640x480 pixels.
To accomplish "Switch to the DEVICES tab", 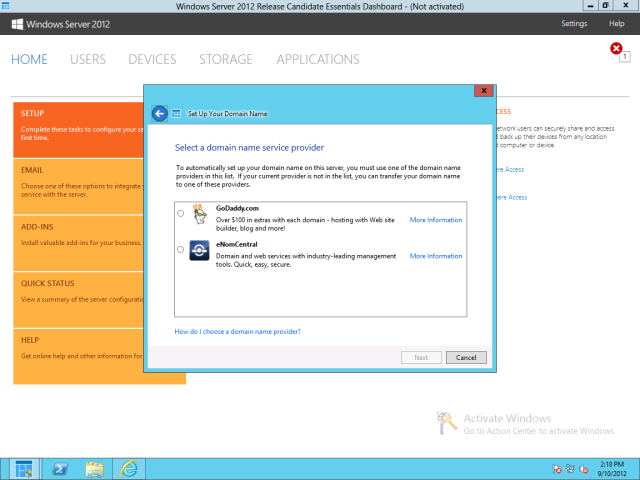I will click(x=152, y=60).
